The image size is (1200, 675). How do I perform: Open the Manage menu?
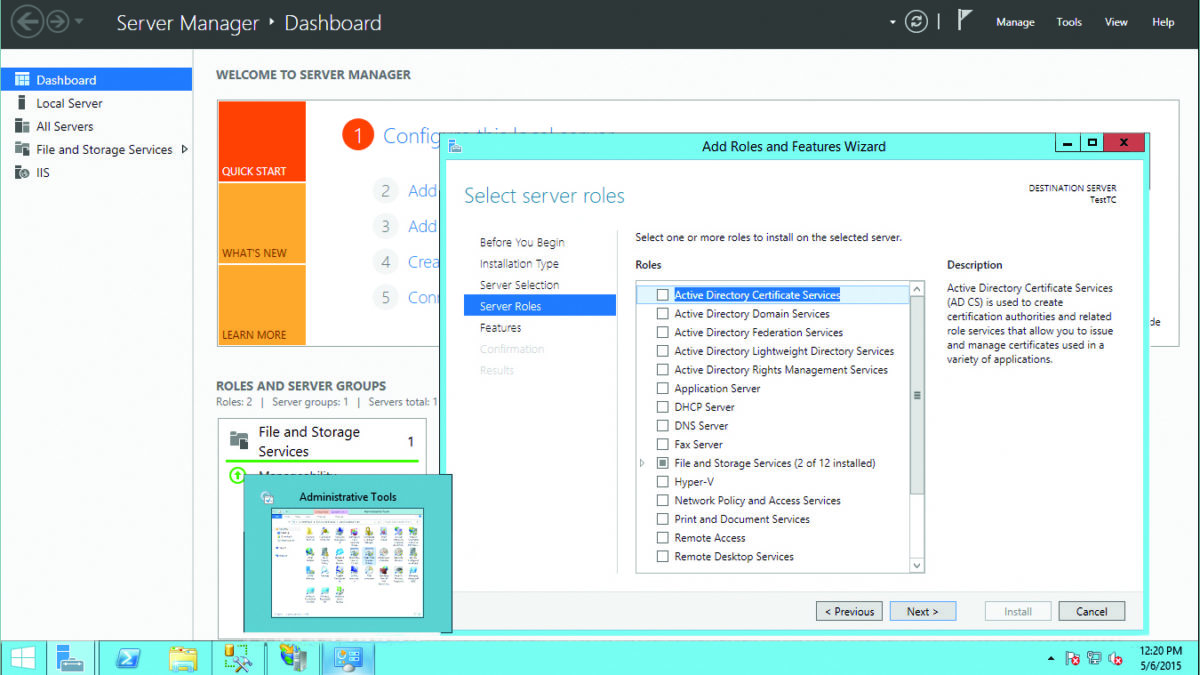[1015, 21]
